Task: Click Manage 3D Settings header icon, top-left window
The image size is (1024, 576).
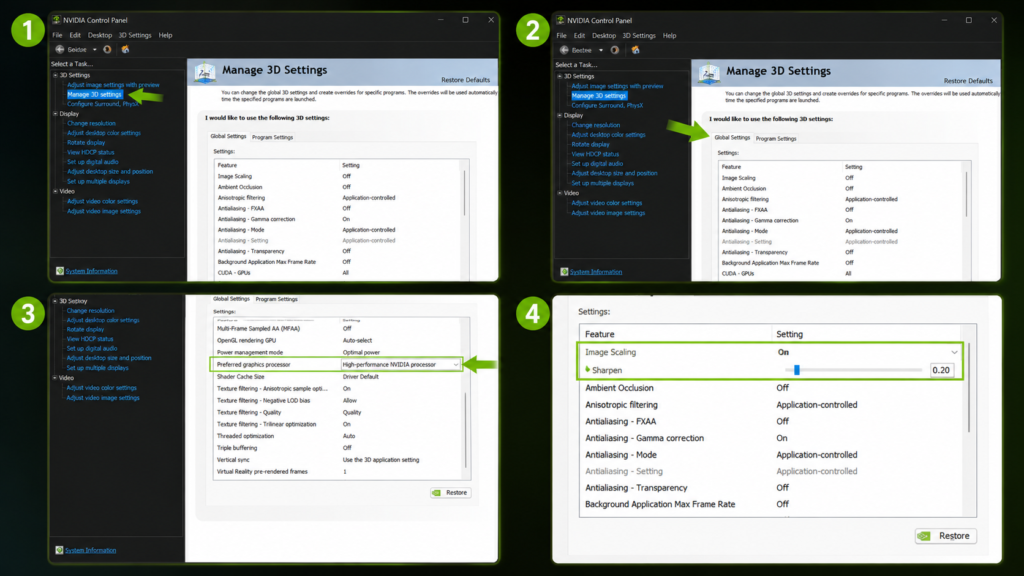Action: coord(205,72)
